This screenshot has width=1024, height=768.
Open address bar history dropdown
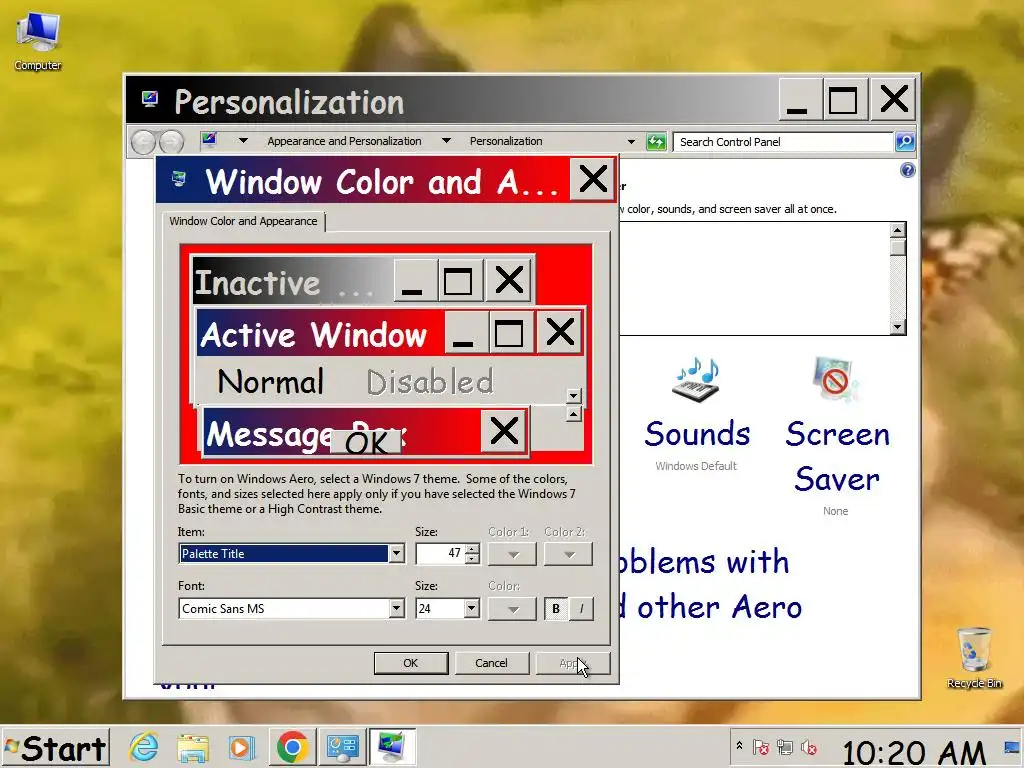coord(631,141)
